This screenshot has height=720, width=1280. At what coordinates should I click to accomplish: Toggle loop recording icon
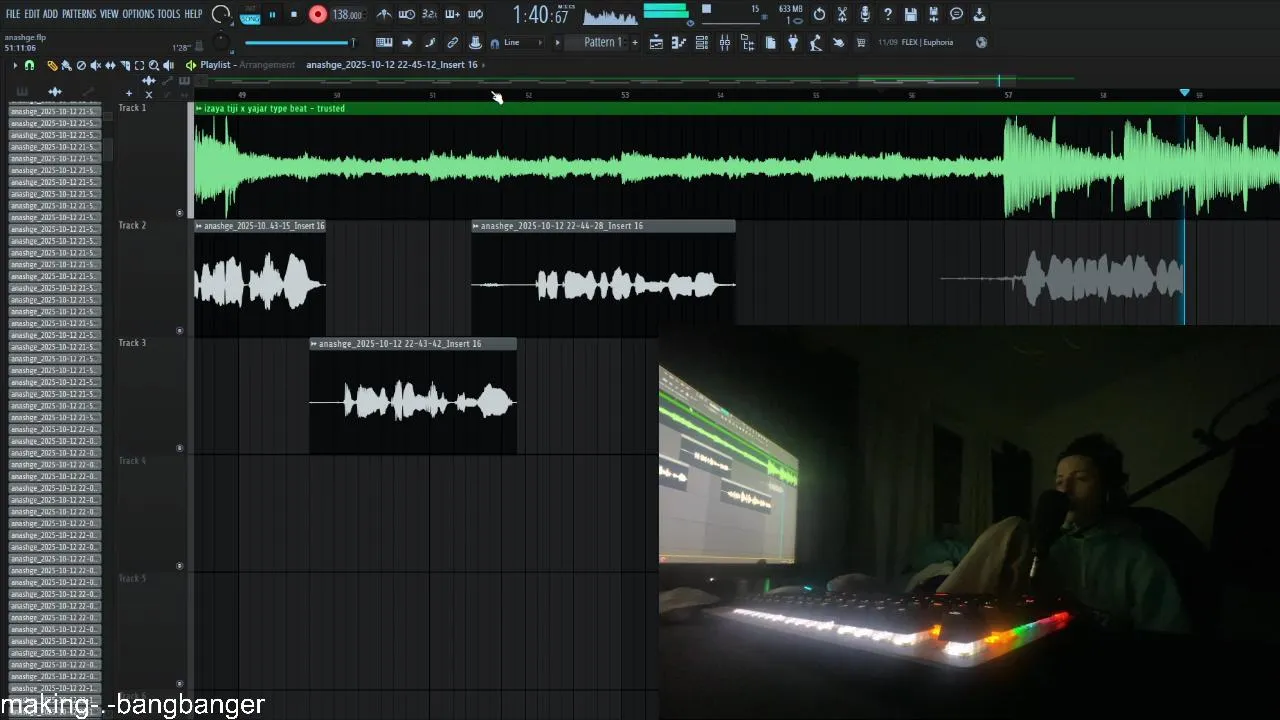point(475,15)
